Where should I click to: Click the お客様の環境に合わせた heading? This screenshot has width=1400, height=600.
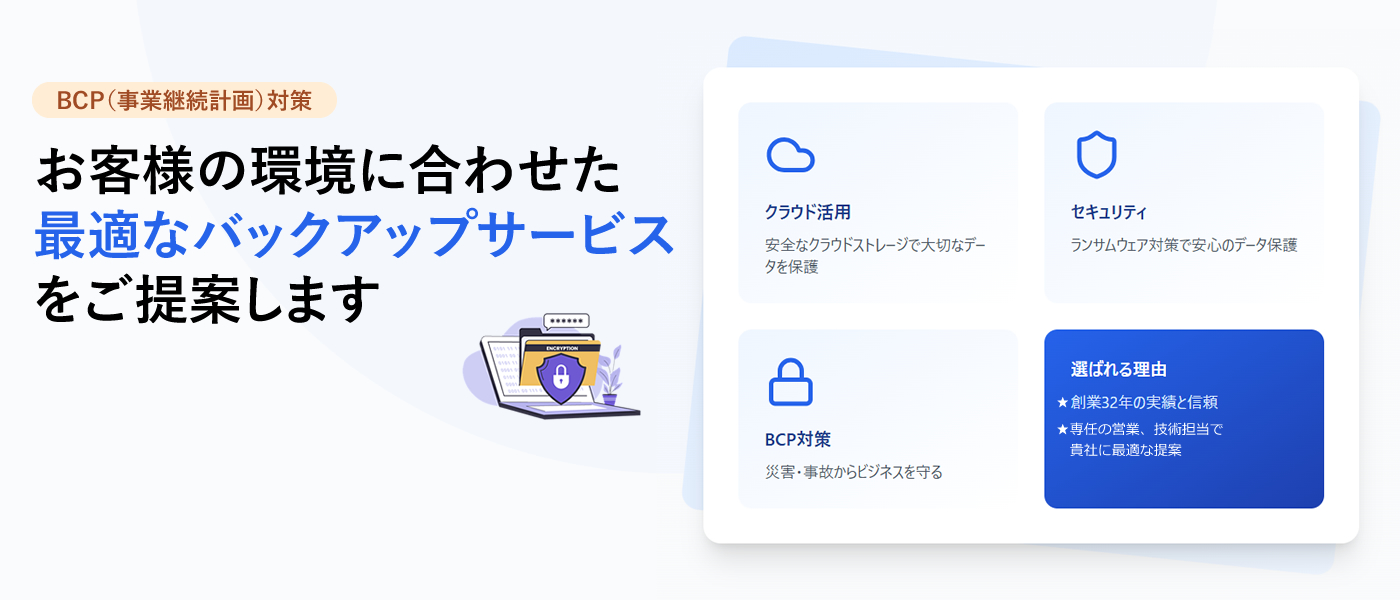click(328, 171)
